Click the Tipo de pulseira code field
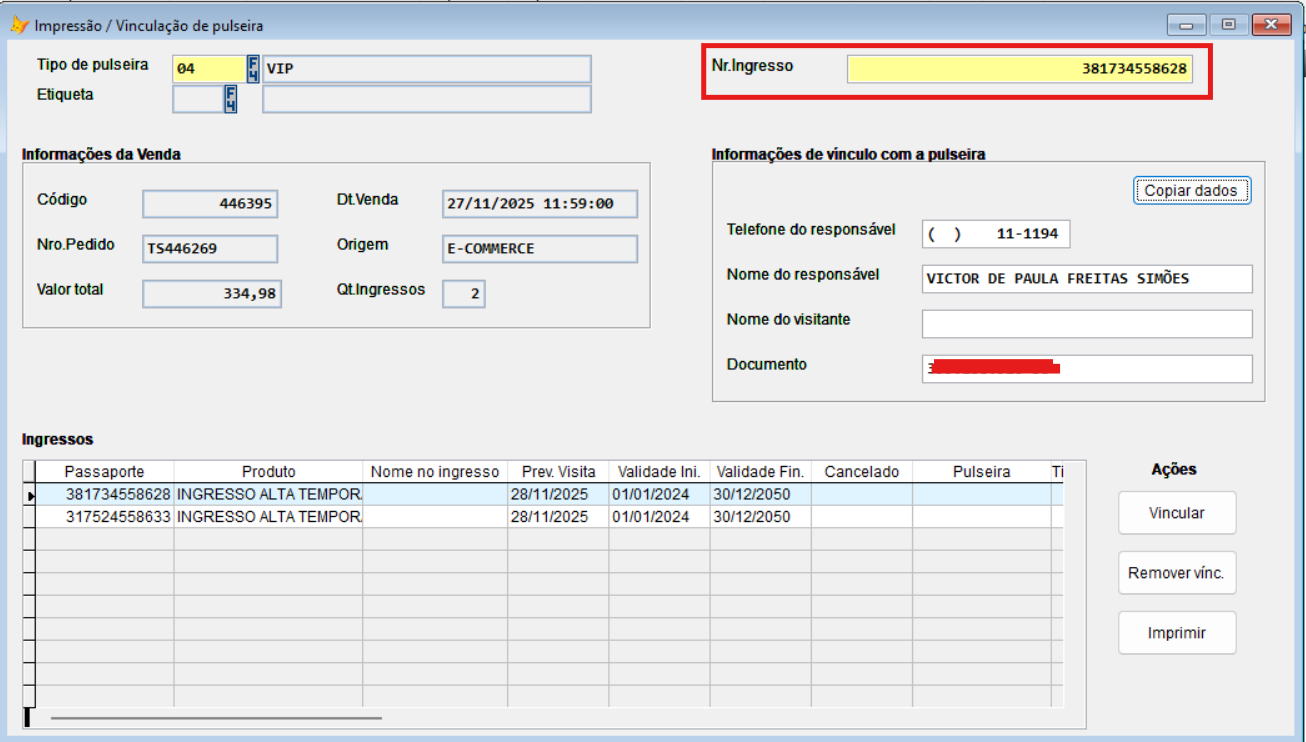1306x742 pixels. [208, 69]
